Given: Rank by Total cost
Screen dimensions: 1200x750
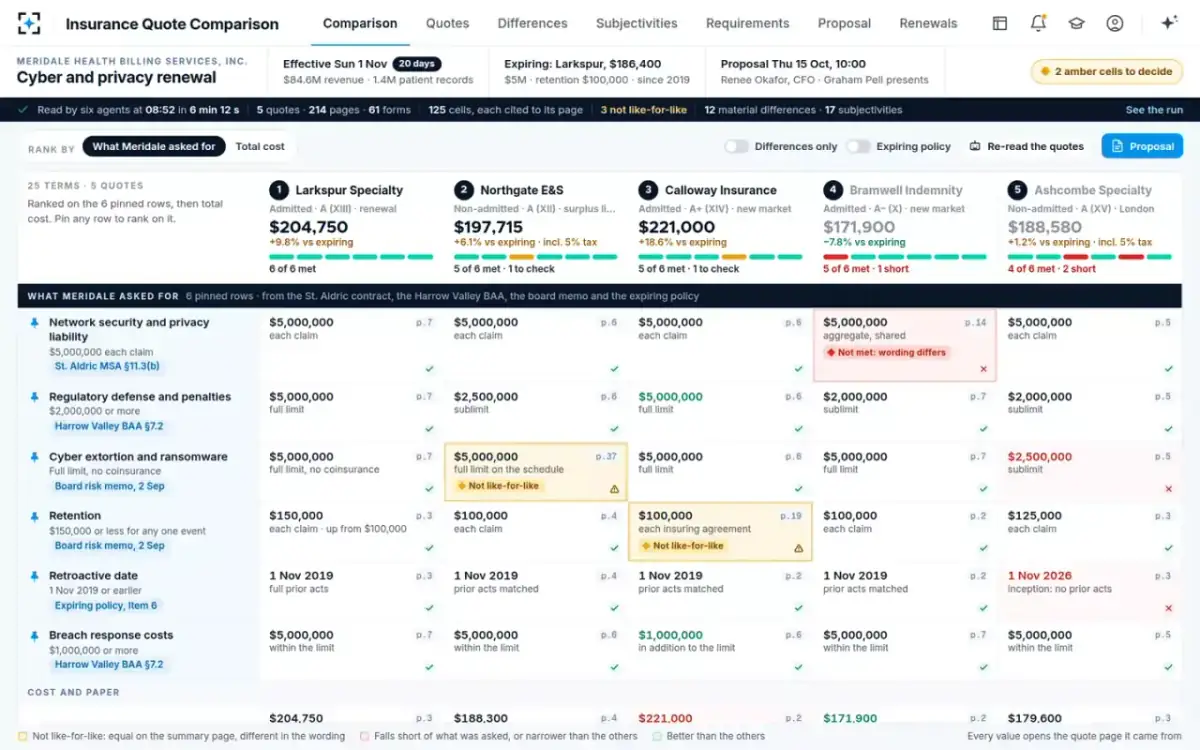Looking at the screenshot, I should tap(260, 146).
